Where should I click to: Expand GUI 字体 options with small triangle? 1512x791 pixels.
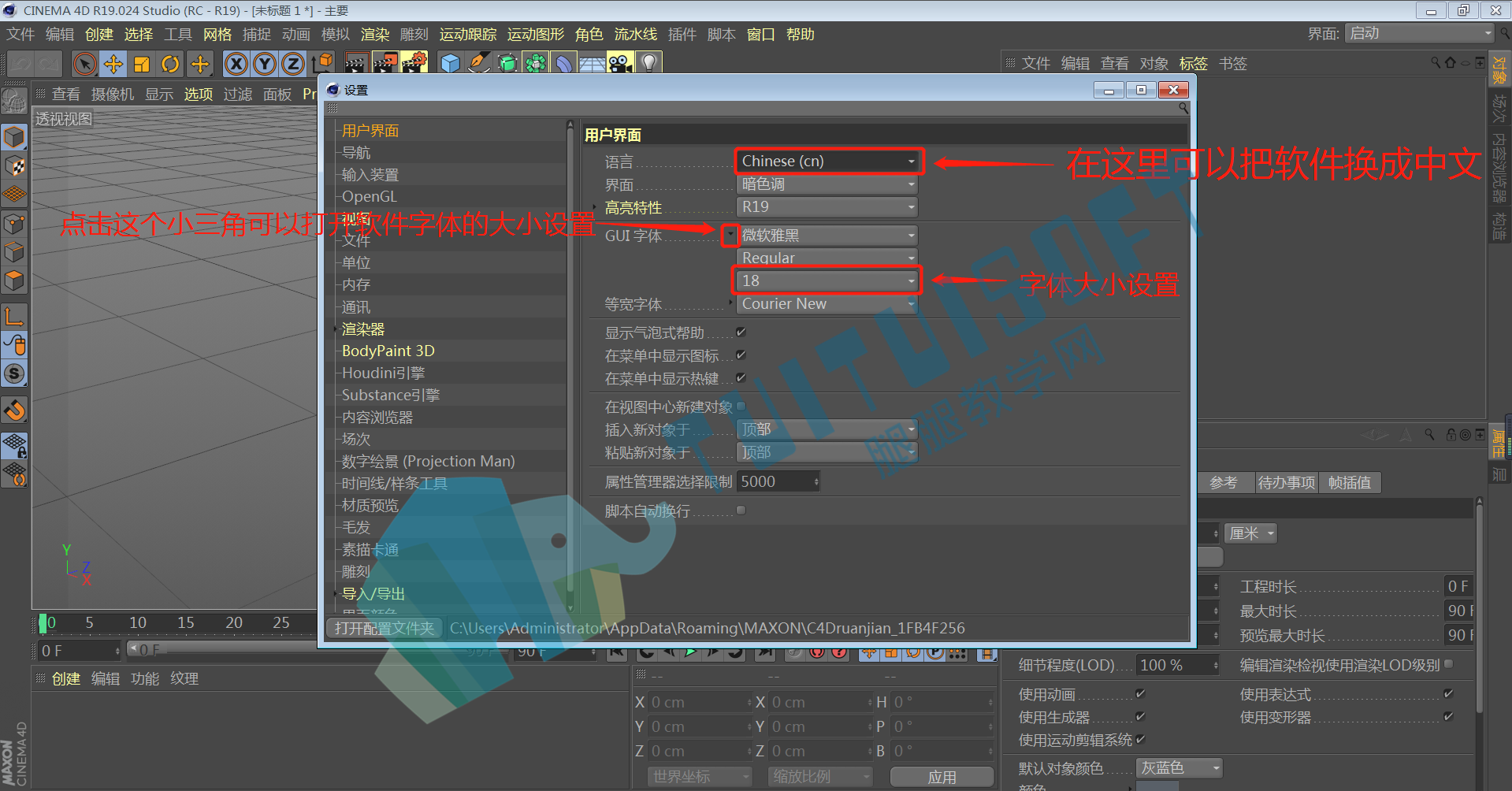tap(730, 235)
